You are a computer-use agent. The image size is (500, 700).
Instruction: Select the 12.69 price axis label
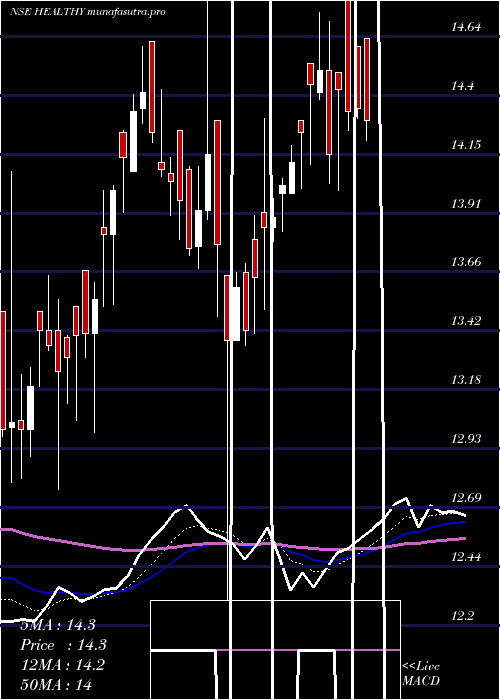(x=466, y=497)
